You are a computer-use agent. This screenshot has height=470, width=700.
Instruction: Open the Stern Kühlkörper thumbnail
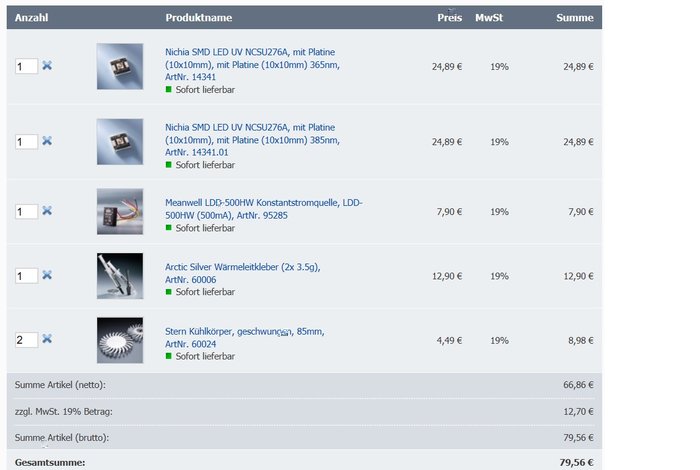point(120,339)
